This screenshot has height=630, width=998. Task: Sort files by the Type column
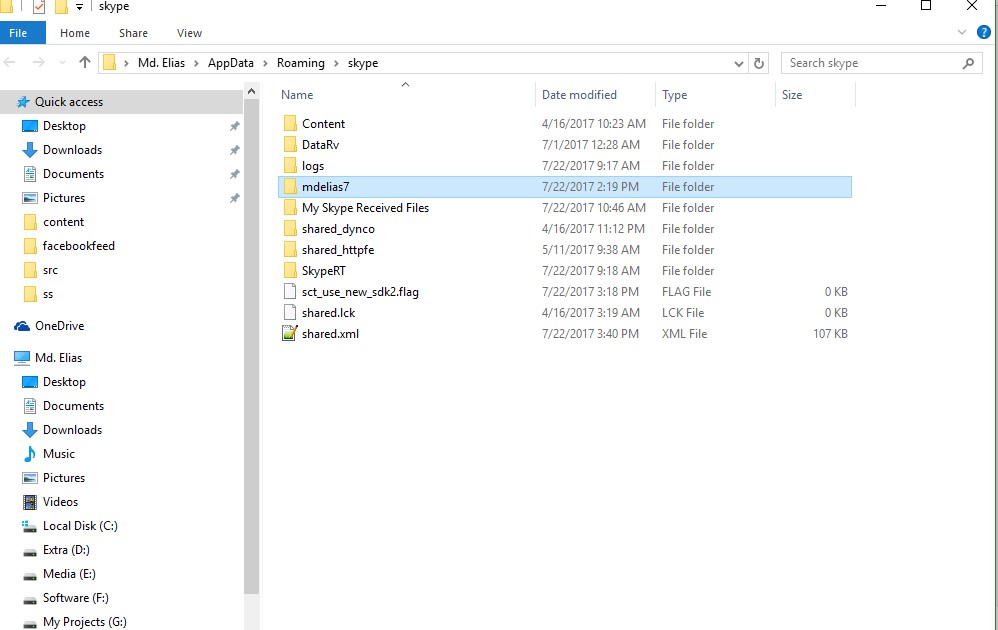[674, 95]
